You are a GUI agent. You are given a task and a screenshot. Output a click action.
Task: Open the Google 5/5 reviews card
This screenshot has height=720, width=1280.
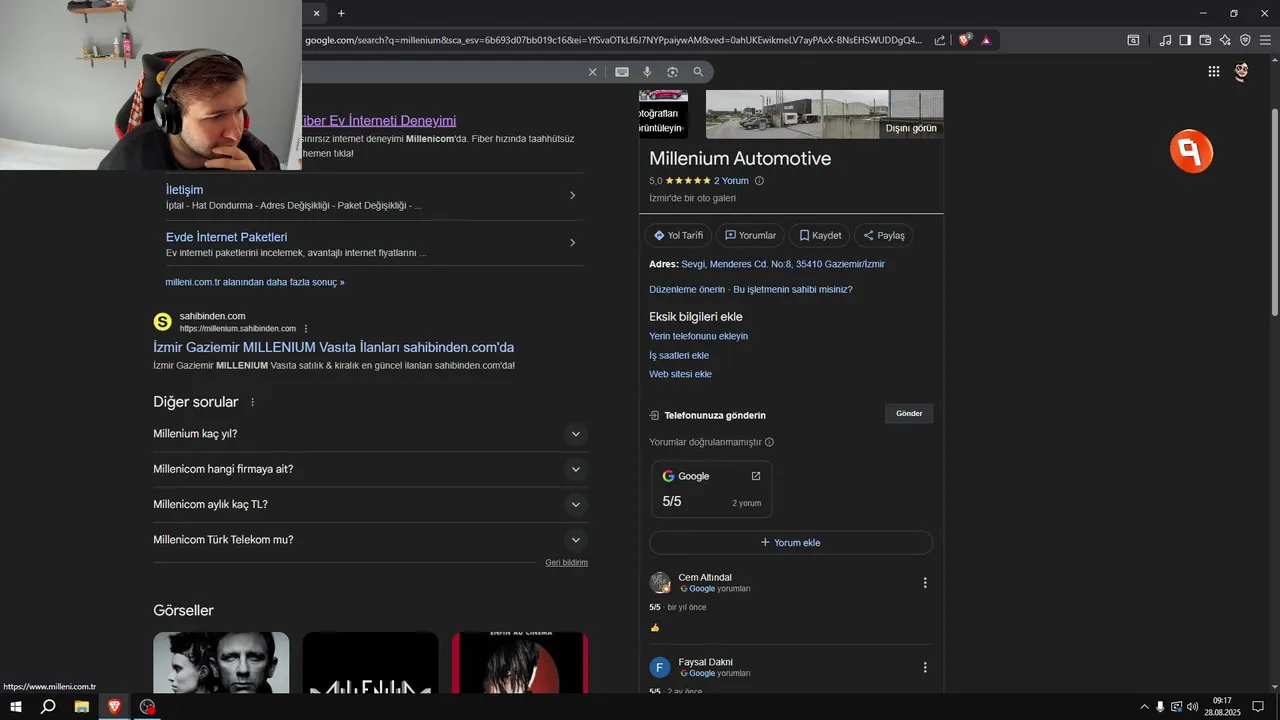click(x=711, y=489)
